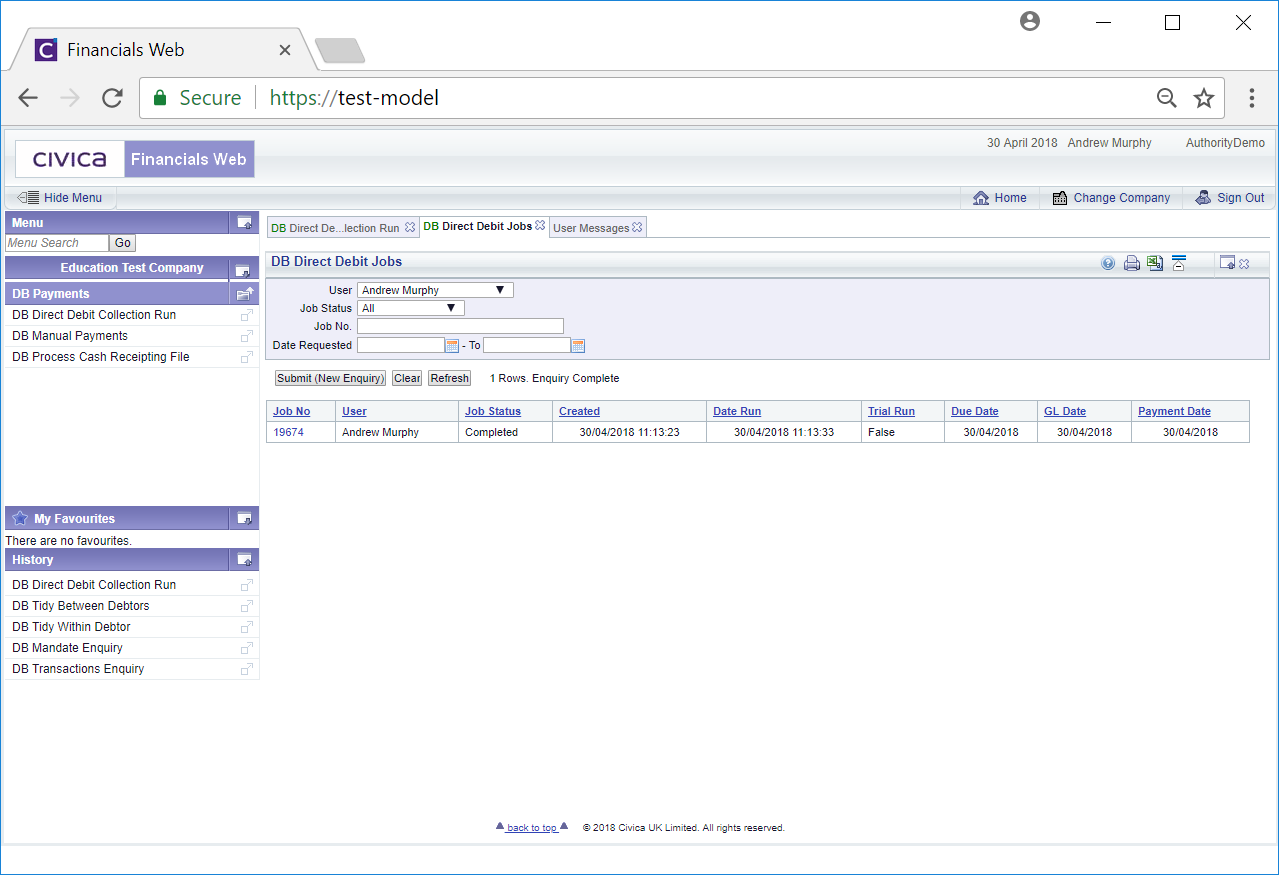Export results with the Excel icon
The image size is (1279, 875).
click(x=1155, y=263)
